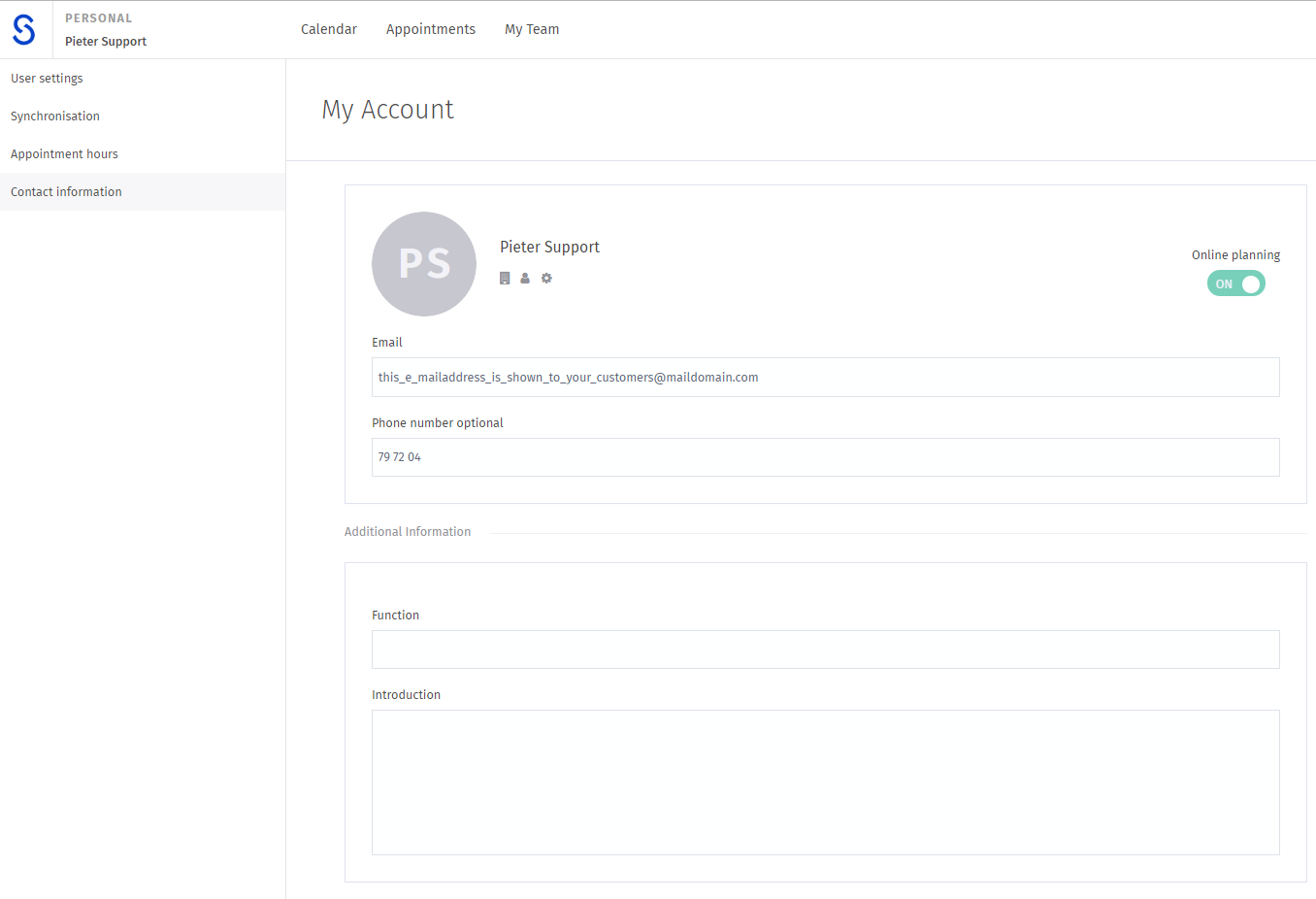Click the calendar icon below Pieter Support

point(504,278)
